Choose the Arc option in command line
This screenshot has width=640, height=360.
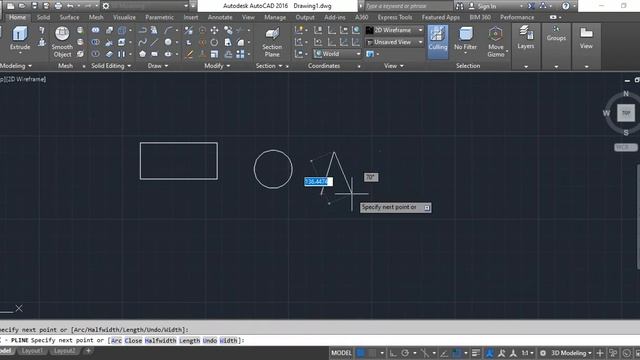[116, 340]
